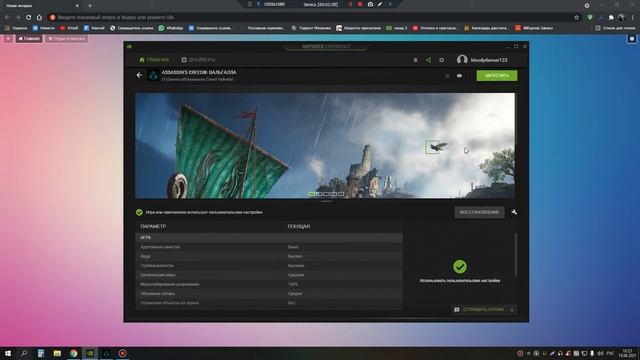640x360 pixels.
Task: Activate the recorder pencil drawing tool
Action: [x=380, y=4]
